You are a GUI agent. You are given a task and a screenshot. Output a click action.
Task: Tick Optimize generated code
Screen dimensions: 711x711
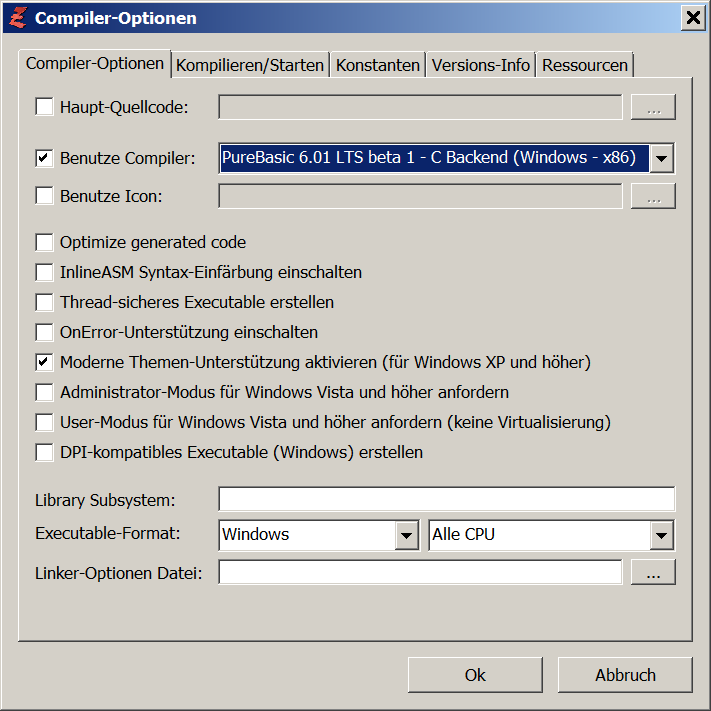coord(44,242)
